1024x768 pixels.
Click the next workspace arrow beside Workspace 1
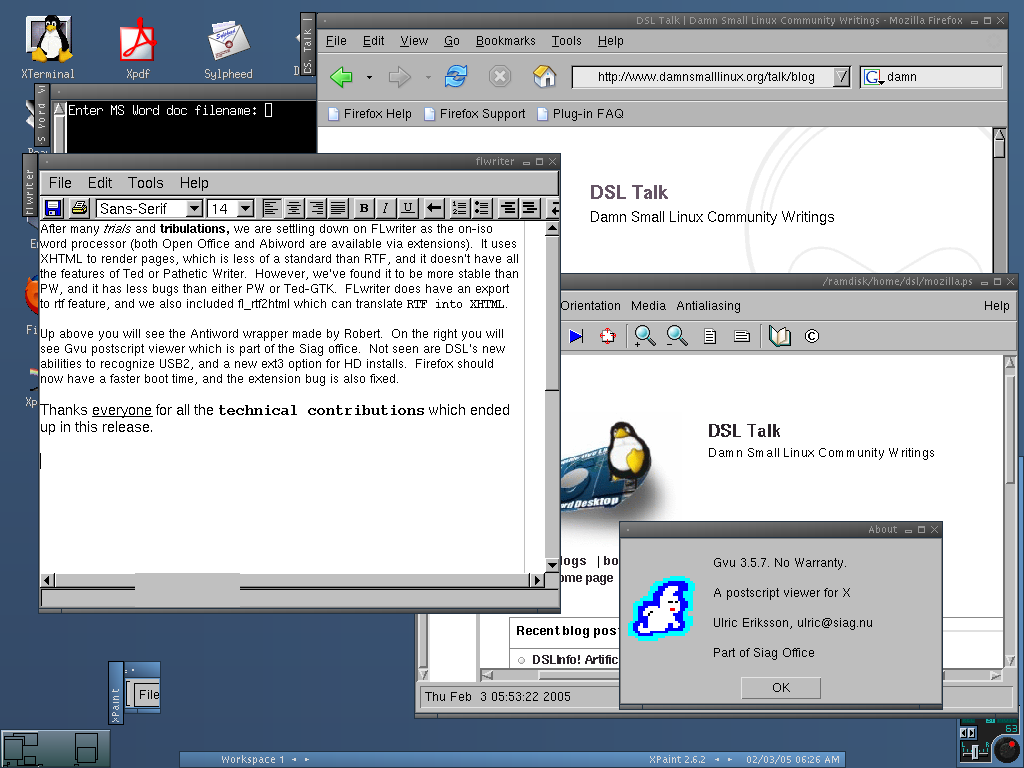coord(307,760)
